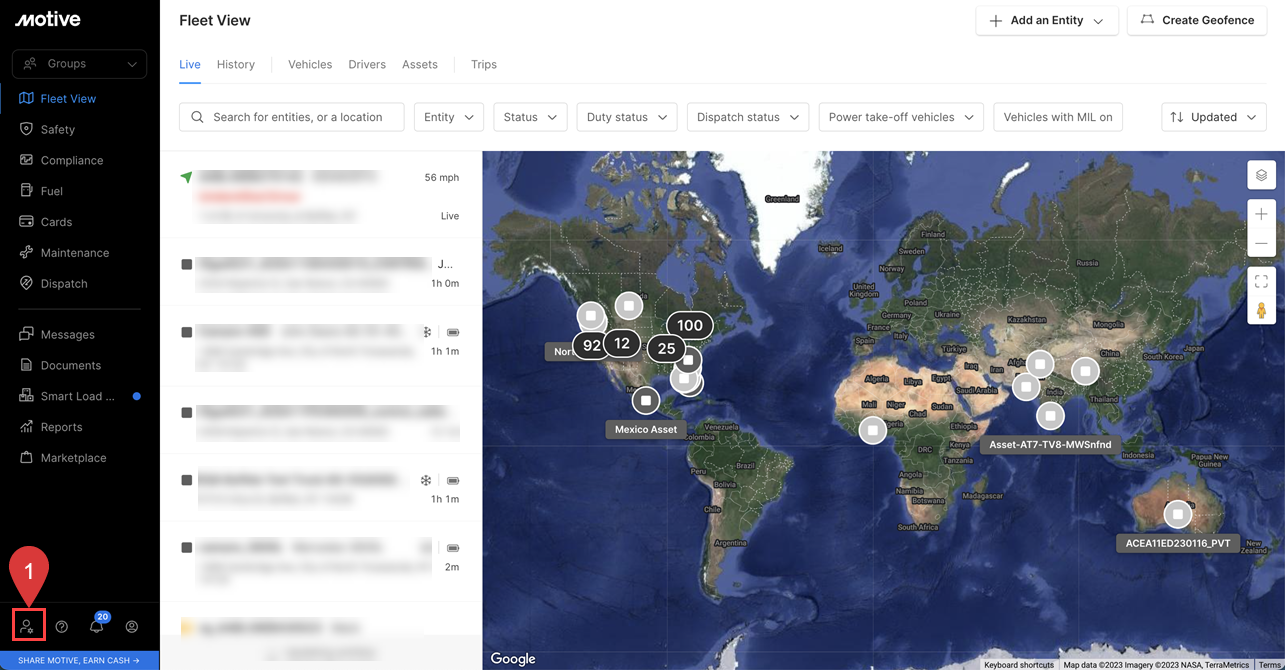Open the map layers control

[1261, 175]
